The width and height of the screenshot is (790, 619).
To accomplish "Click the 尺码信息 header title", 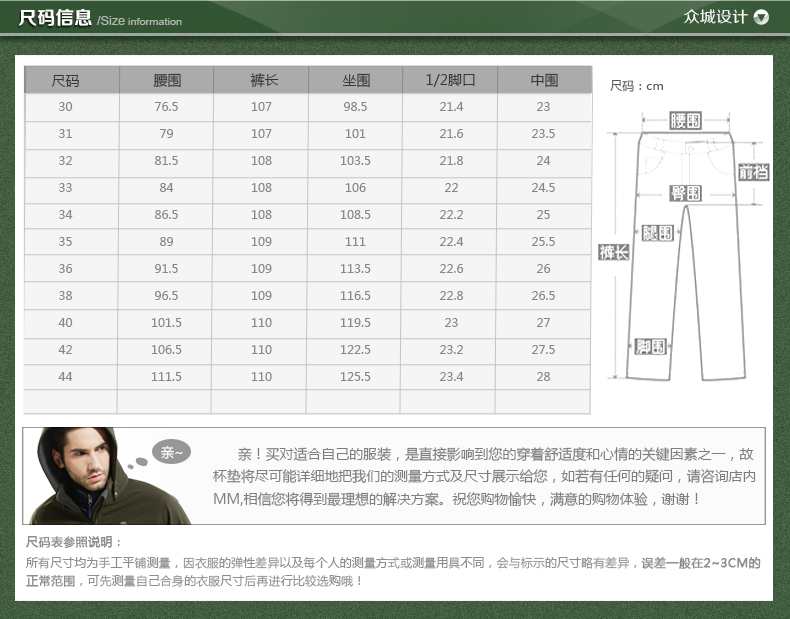I will pos(55,18).
